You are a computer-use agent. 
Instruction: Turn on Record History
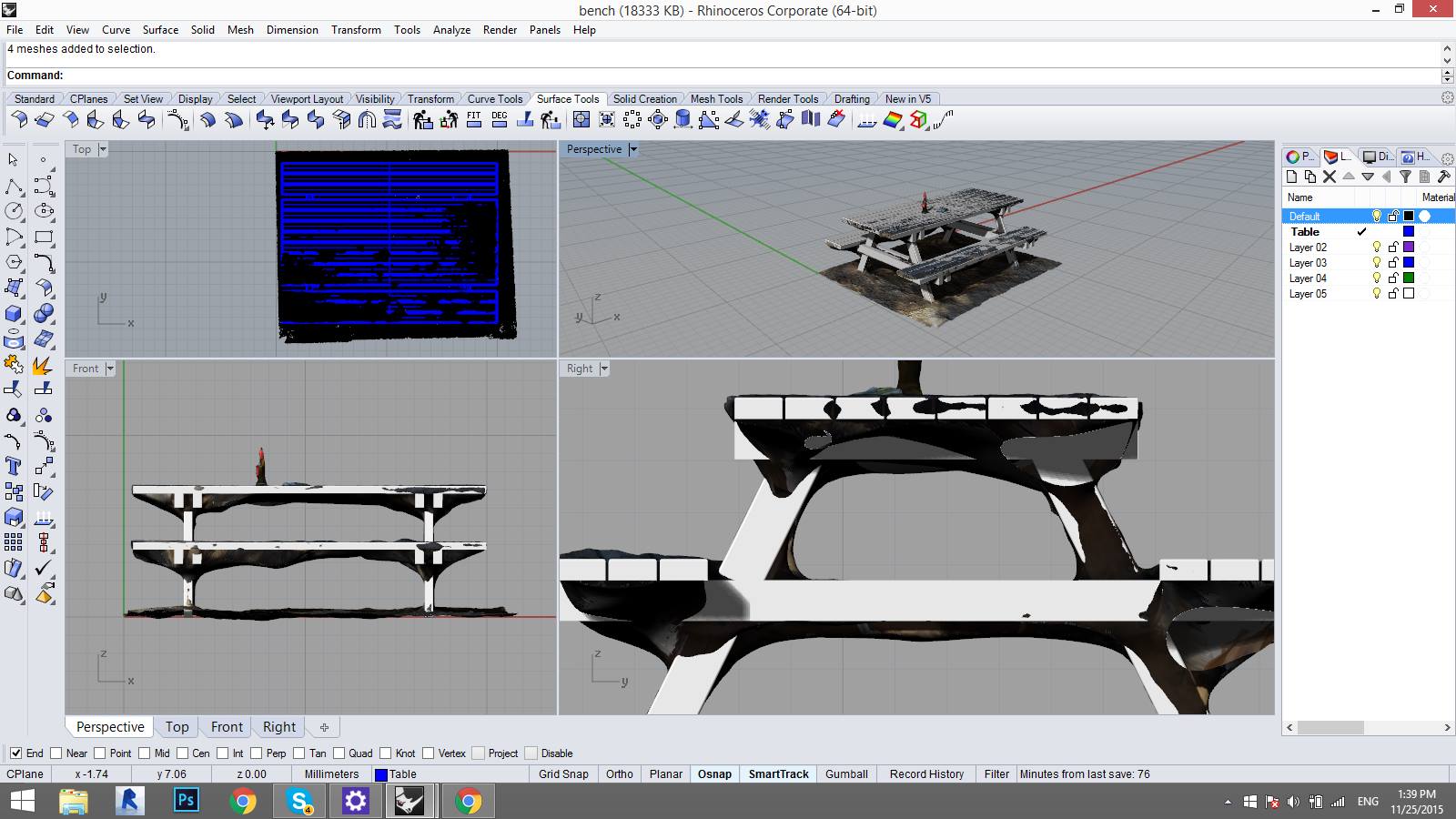tap(925, 773)
